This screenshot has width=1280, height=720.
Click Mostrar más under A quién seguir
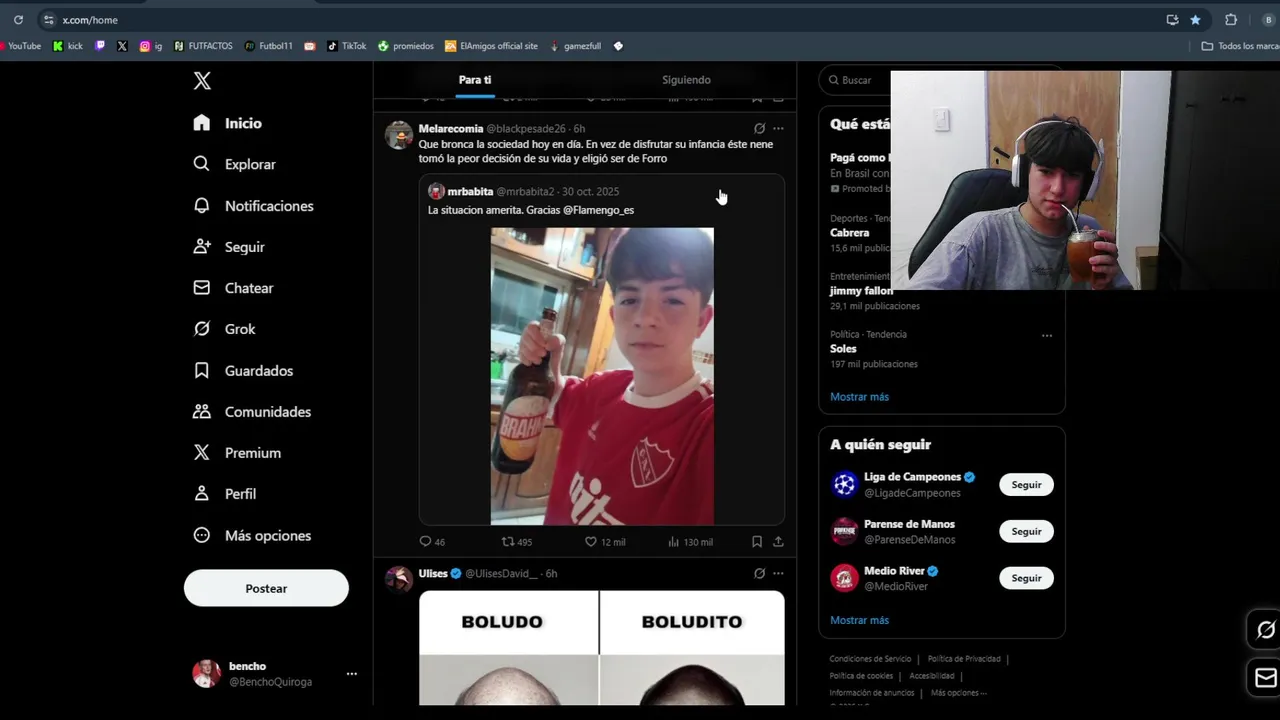click(859, 620)
